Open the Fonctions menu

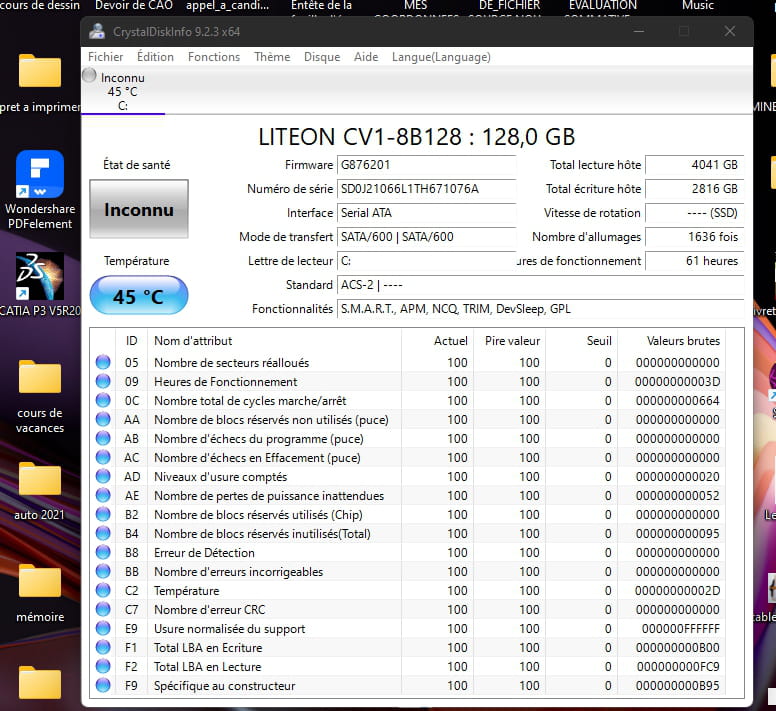214,57
